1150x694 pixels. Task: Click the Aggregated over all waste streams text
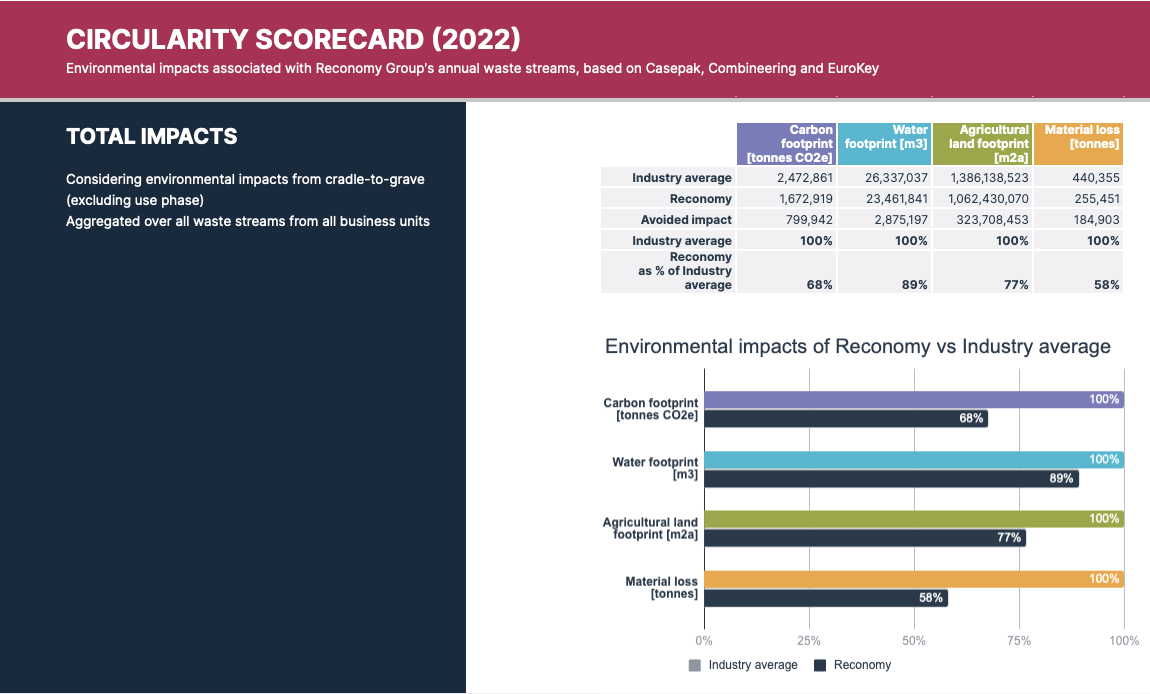[248, 222]
